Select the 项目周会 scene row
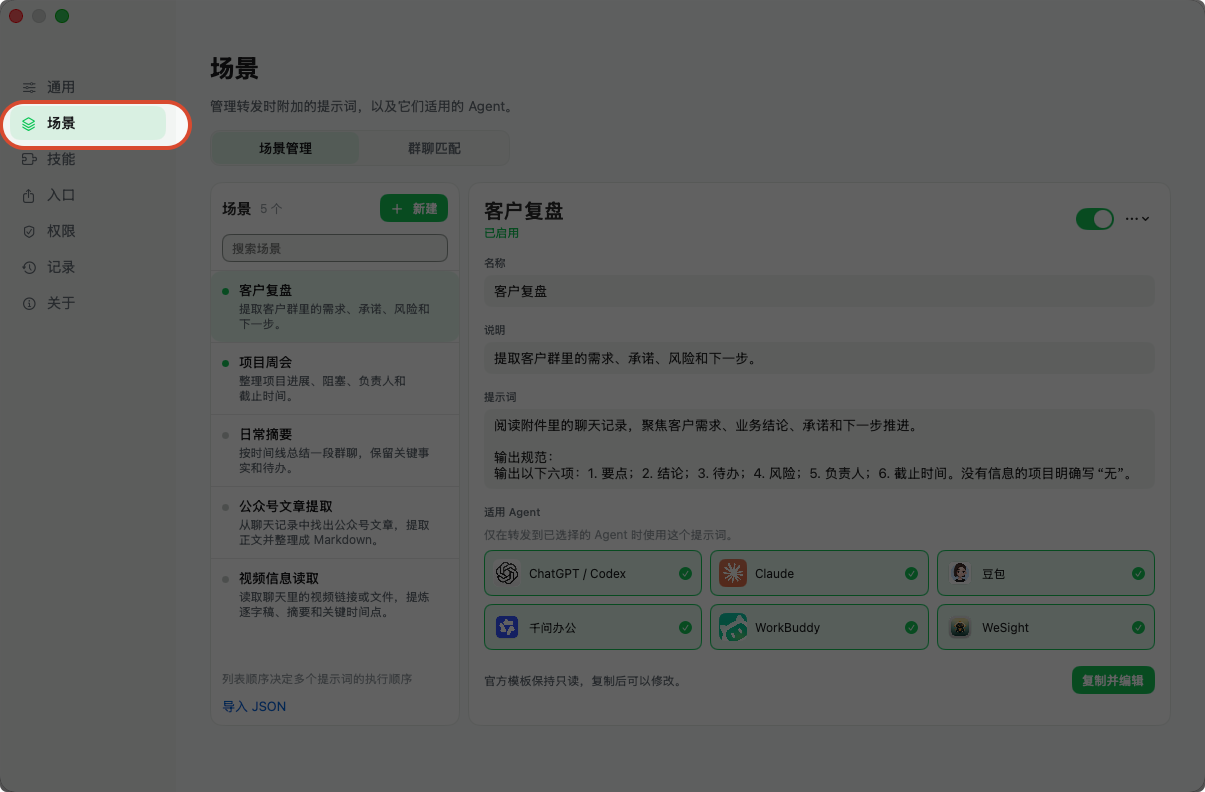Viewport: 1205px width, 792px height. 334,378
